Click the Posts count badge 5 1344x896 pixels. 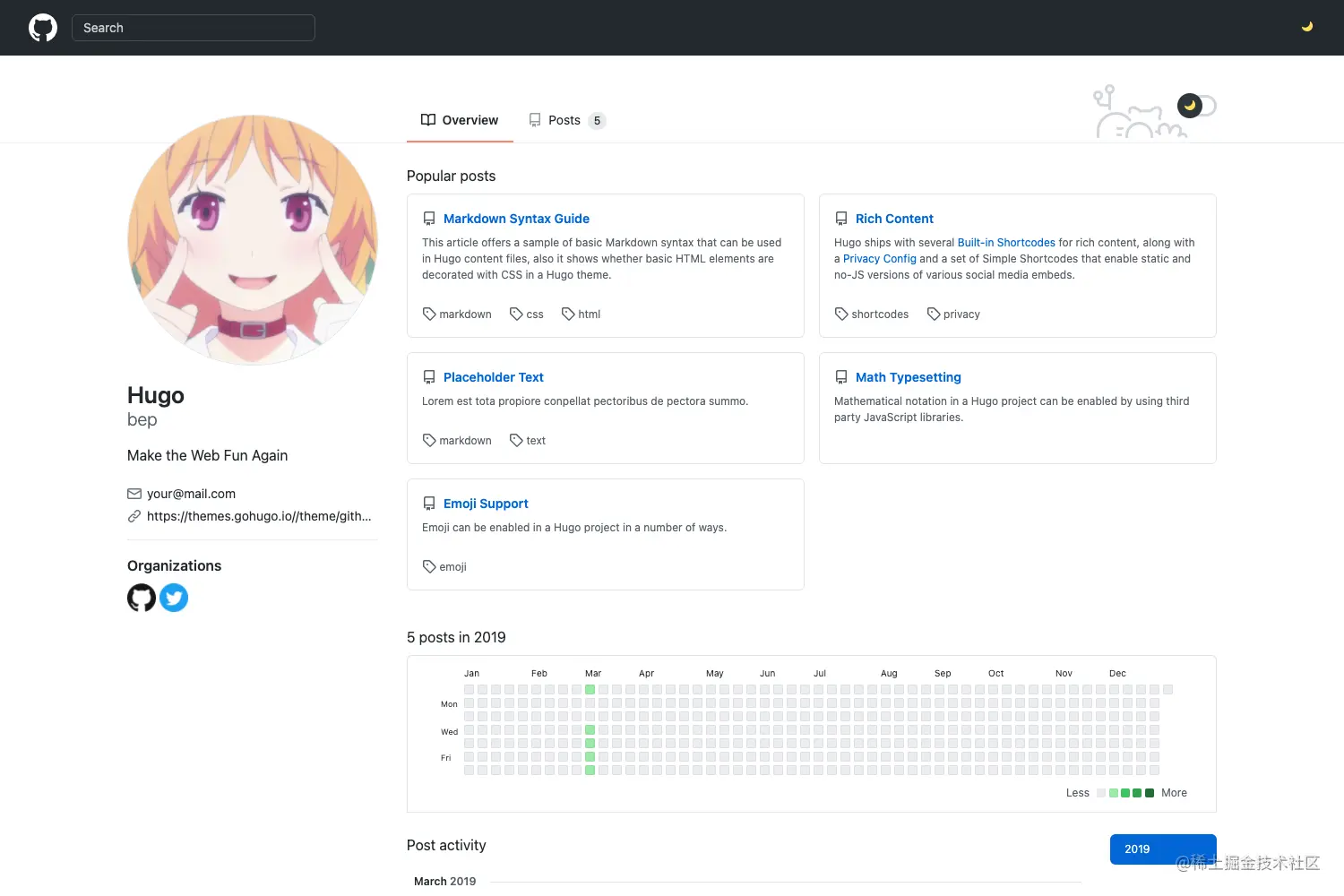pos(598,120)
